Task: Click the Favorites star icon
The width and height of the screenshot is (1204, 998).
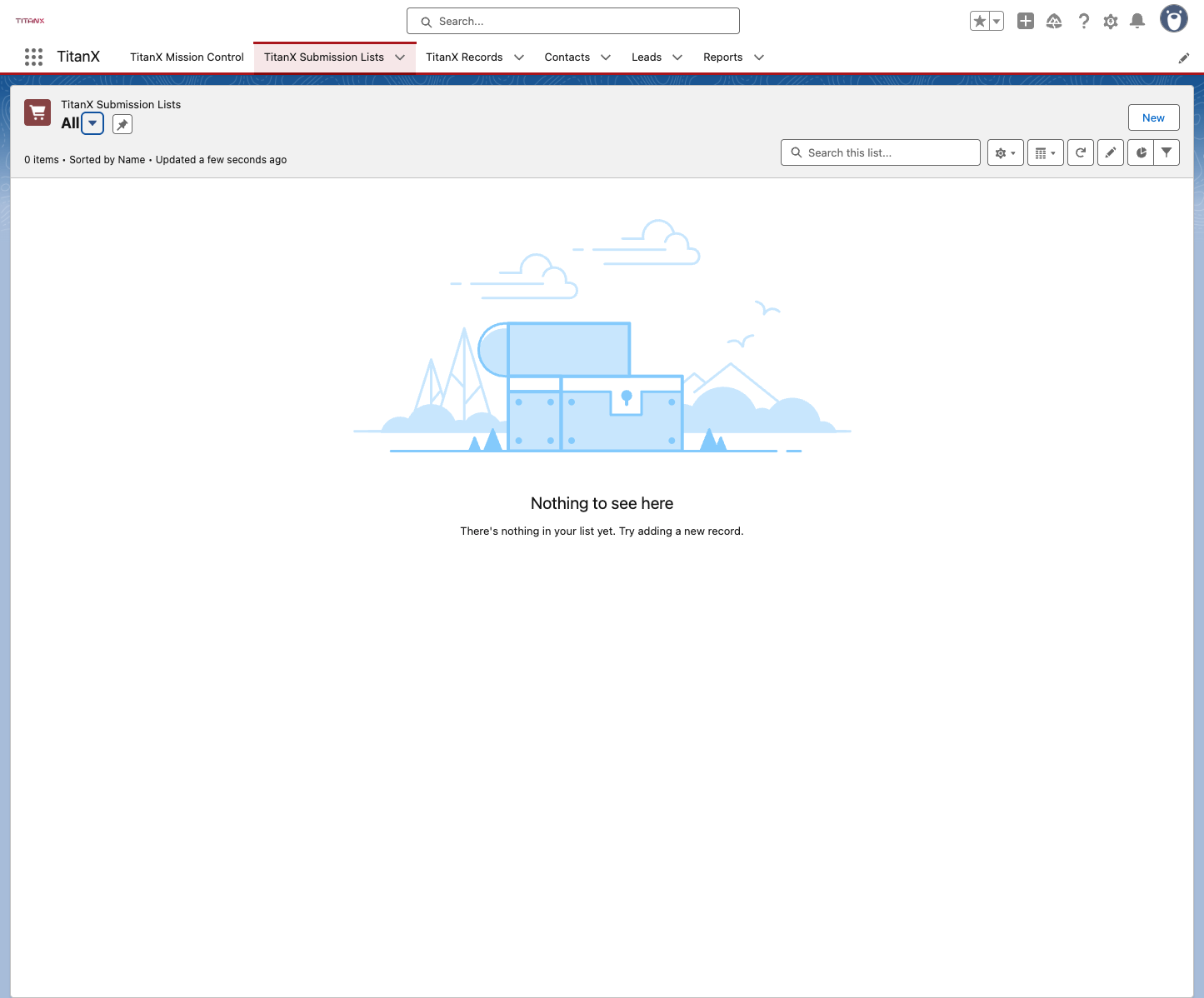Action: 980,22
